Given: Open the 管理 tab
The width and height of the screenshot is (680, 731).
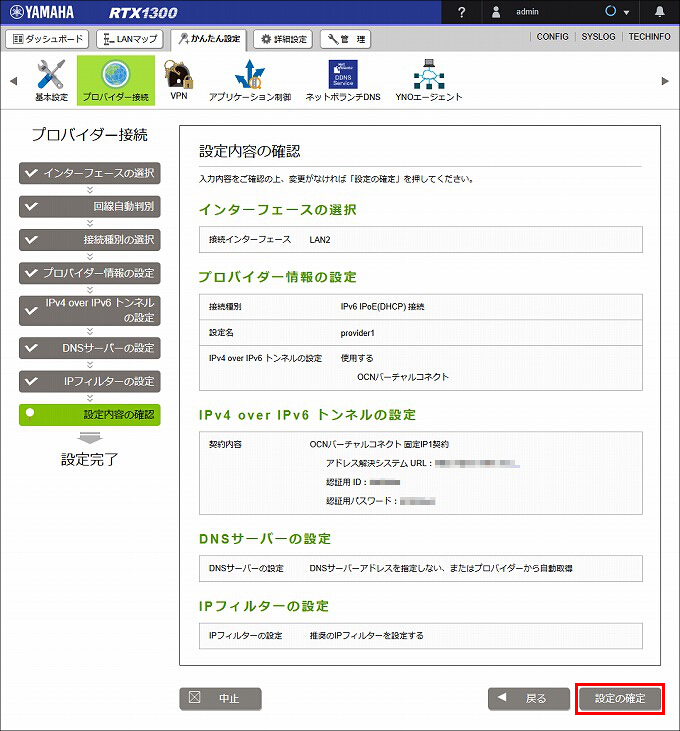Looking at the screenshot, I should [345, 39].
